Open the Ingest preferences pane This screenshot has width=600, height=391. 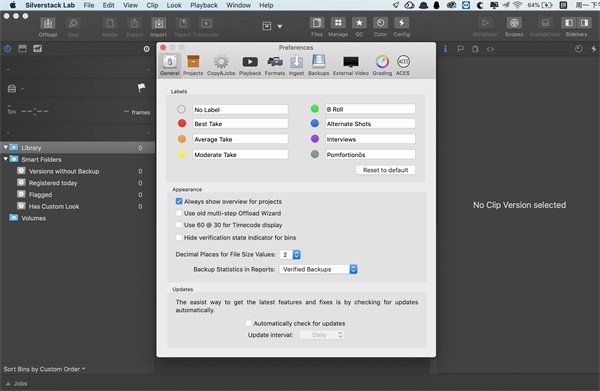(x=296, y=65)
